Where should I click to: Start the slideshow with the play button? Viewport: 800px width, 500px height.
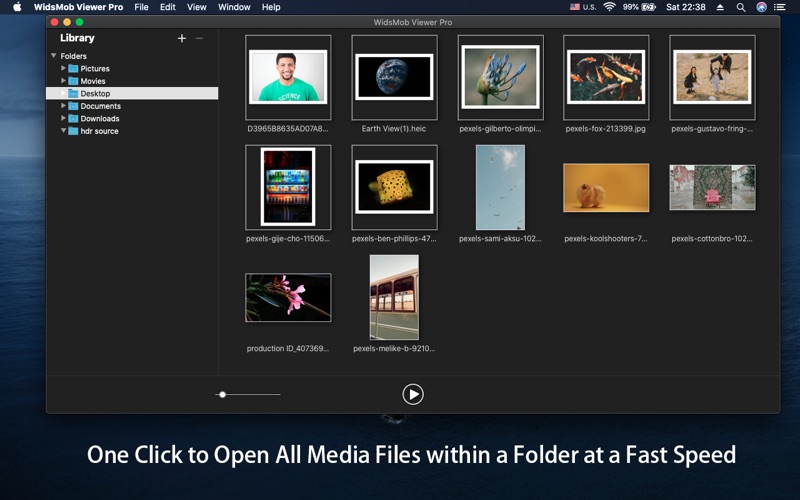coord(413,394)
